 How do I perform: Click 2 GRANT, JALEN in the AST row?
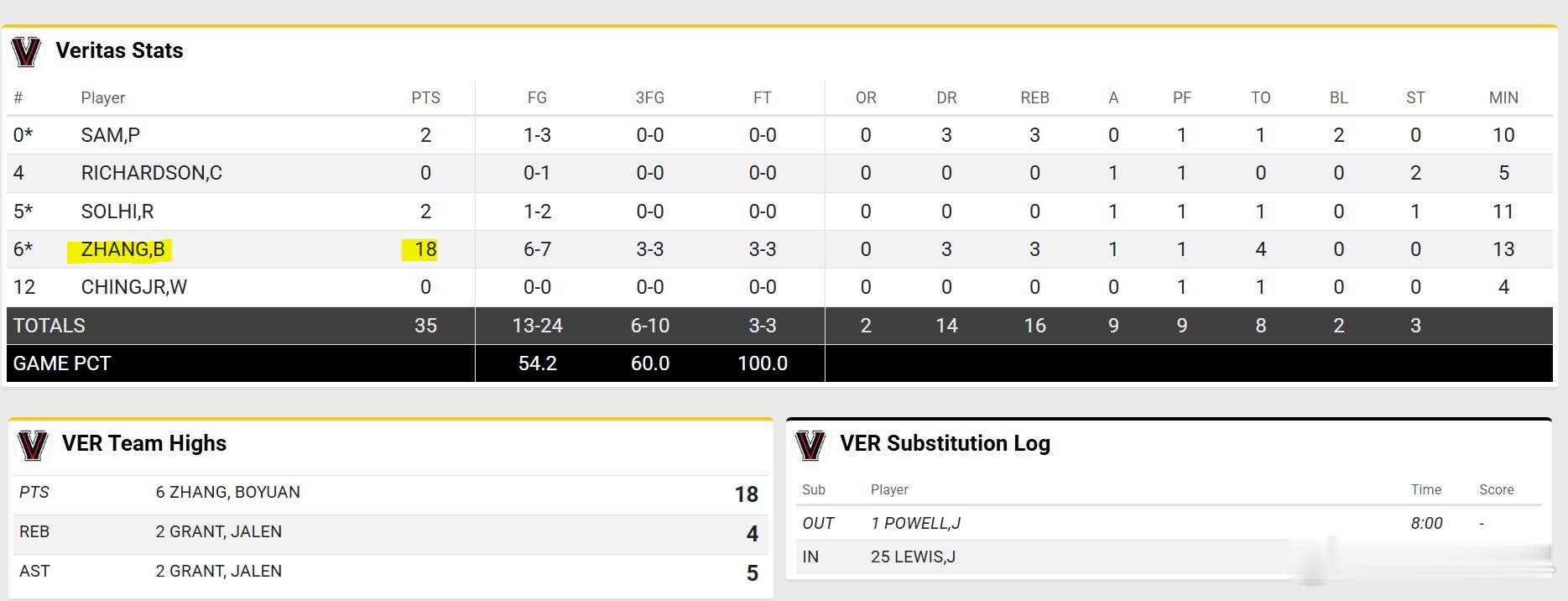pos(218,572)
